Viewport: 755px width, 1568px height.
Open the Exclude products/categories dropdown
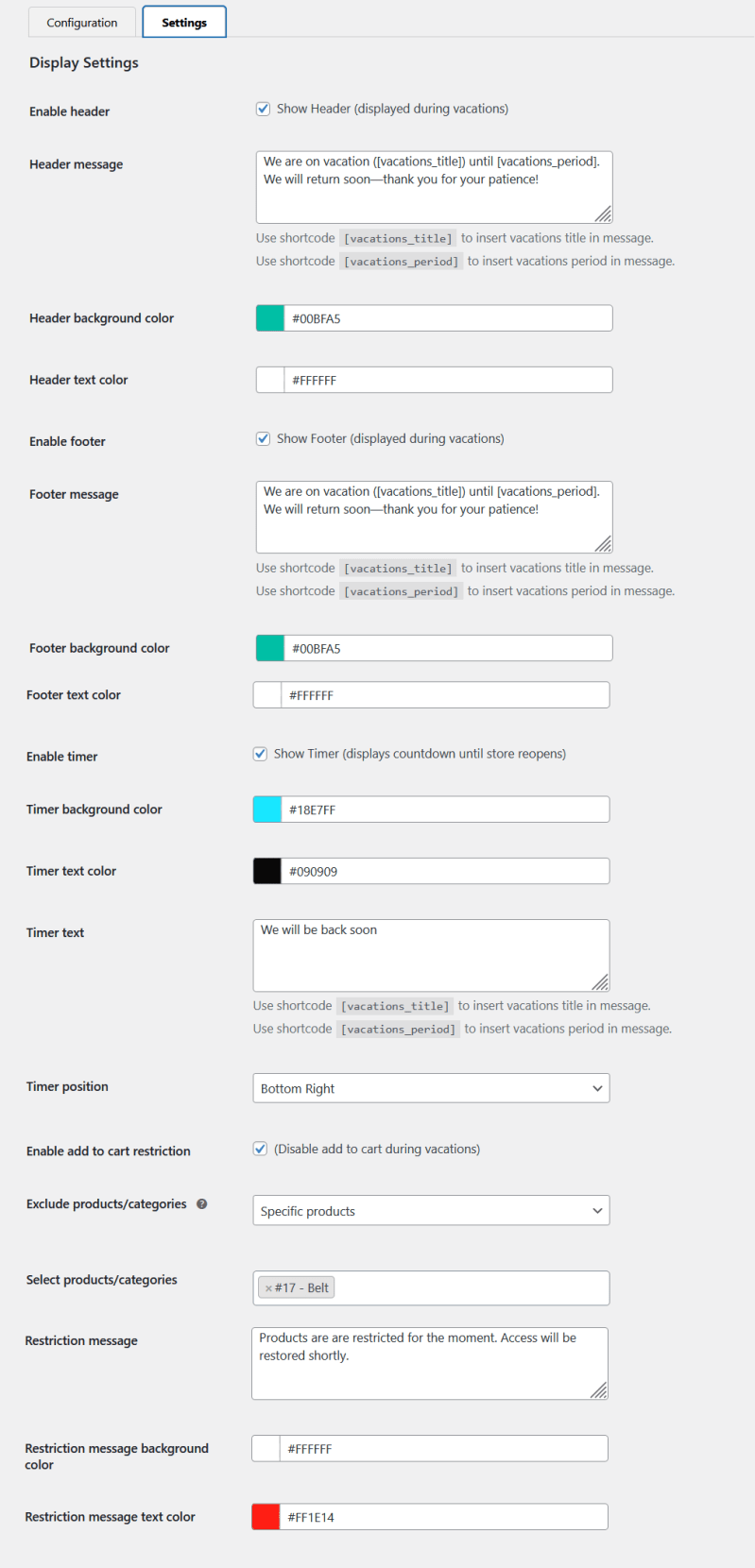tap(431, 1210)
